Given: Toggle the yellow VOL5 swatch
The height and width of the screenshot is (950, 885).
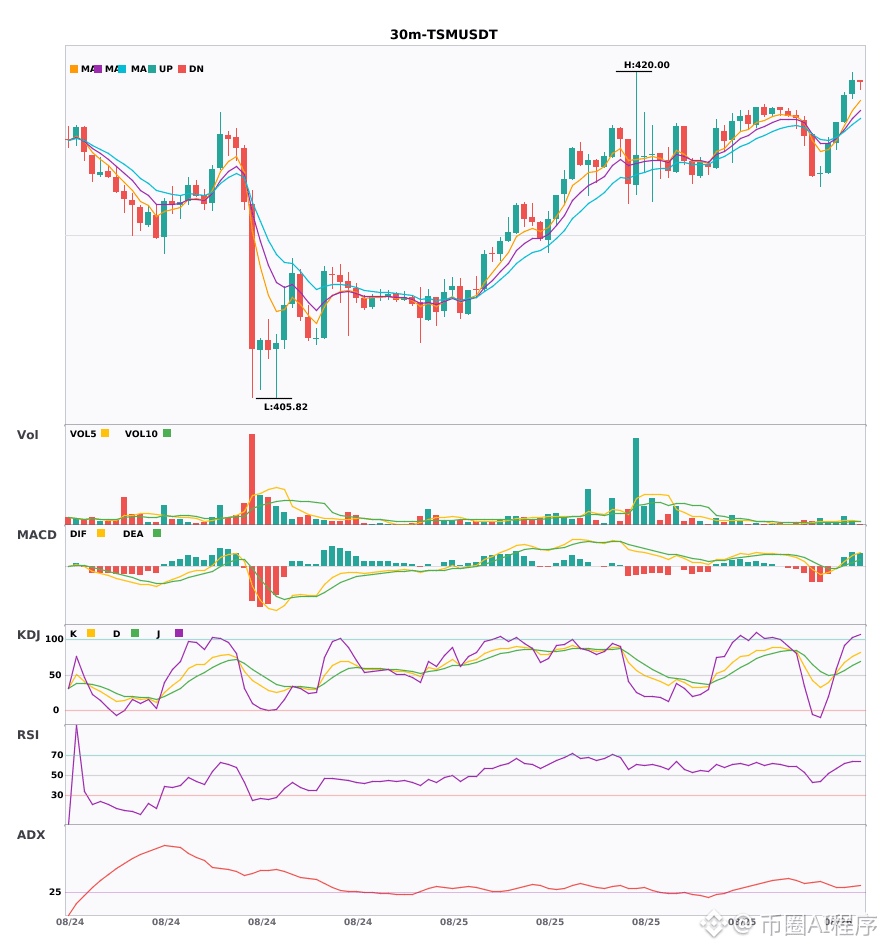Looking at the screenshot, I should pyautogui.click(x=105, y=433).
